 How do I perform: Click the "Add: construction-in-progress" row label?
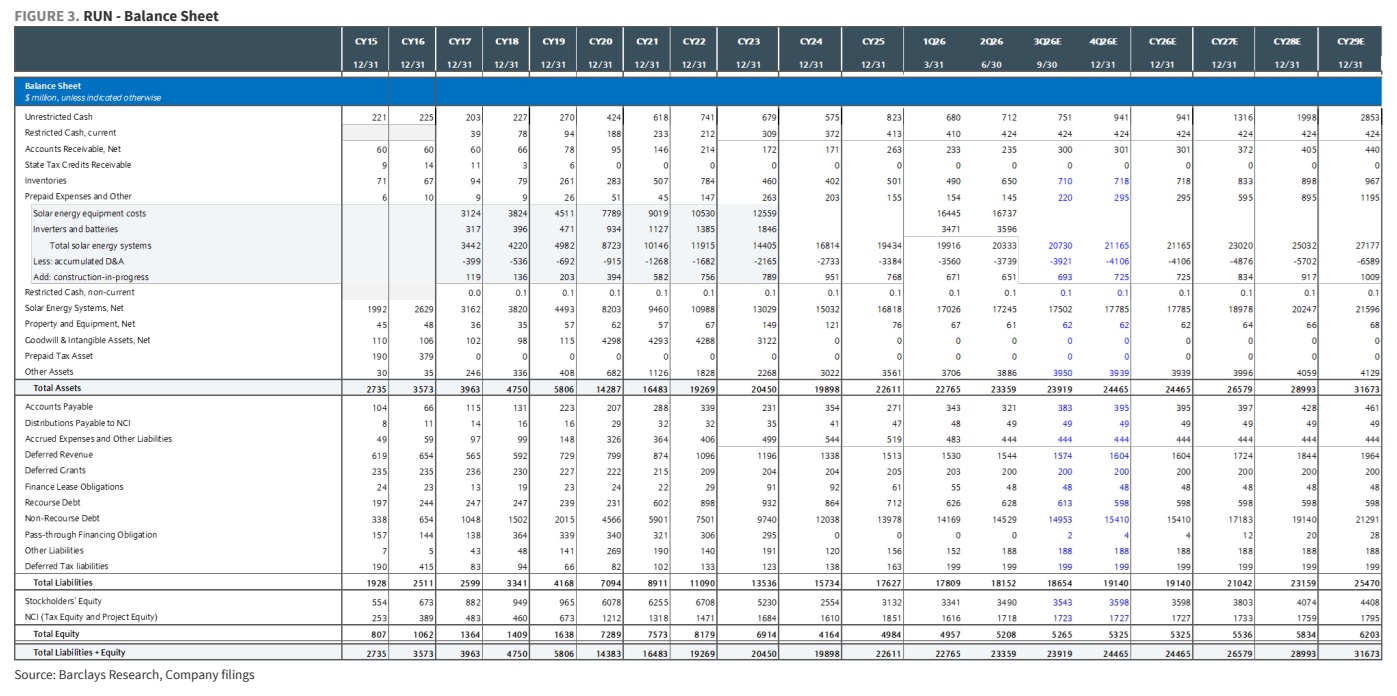tap(91, 277)
